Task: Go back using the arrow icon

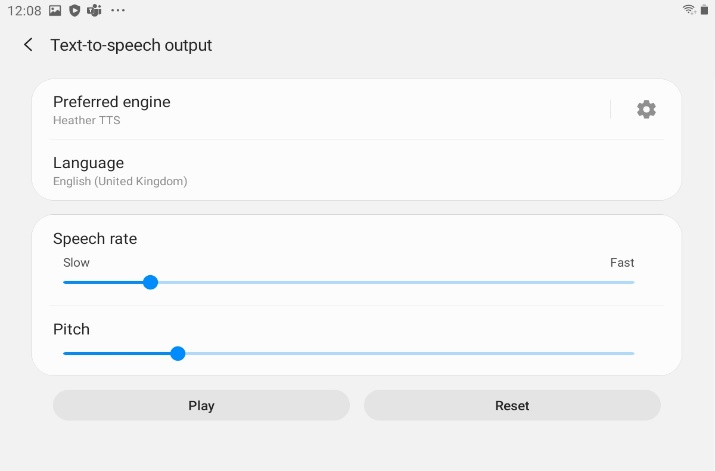Action: tap(28, 45)
